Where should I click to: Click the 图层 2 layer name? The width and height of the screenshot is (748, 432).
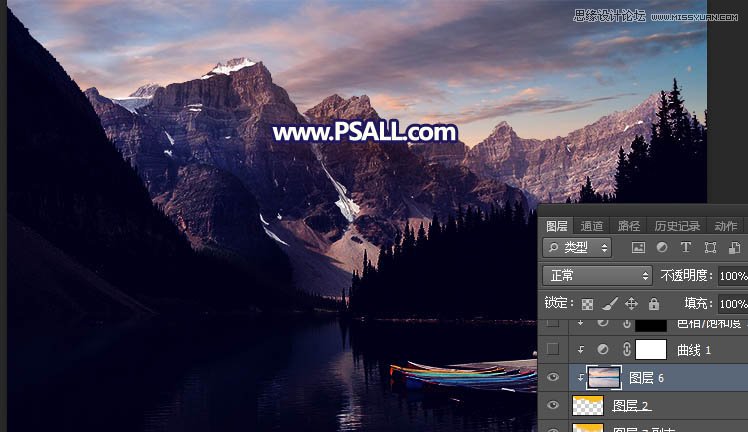pos(632,406)
